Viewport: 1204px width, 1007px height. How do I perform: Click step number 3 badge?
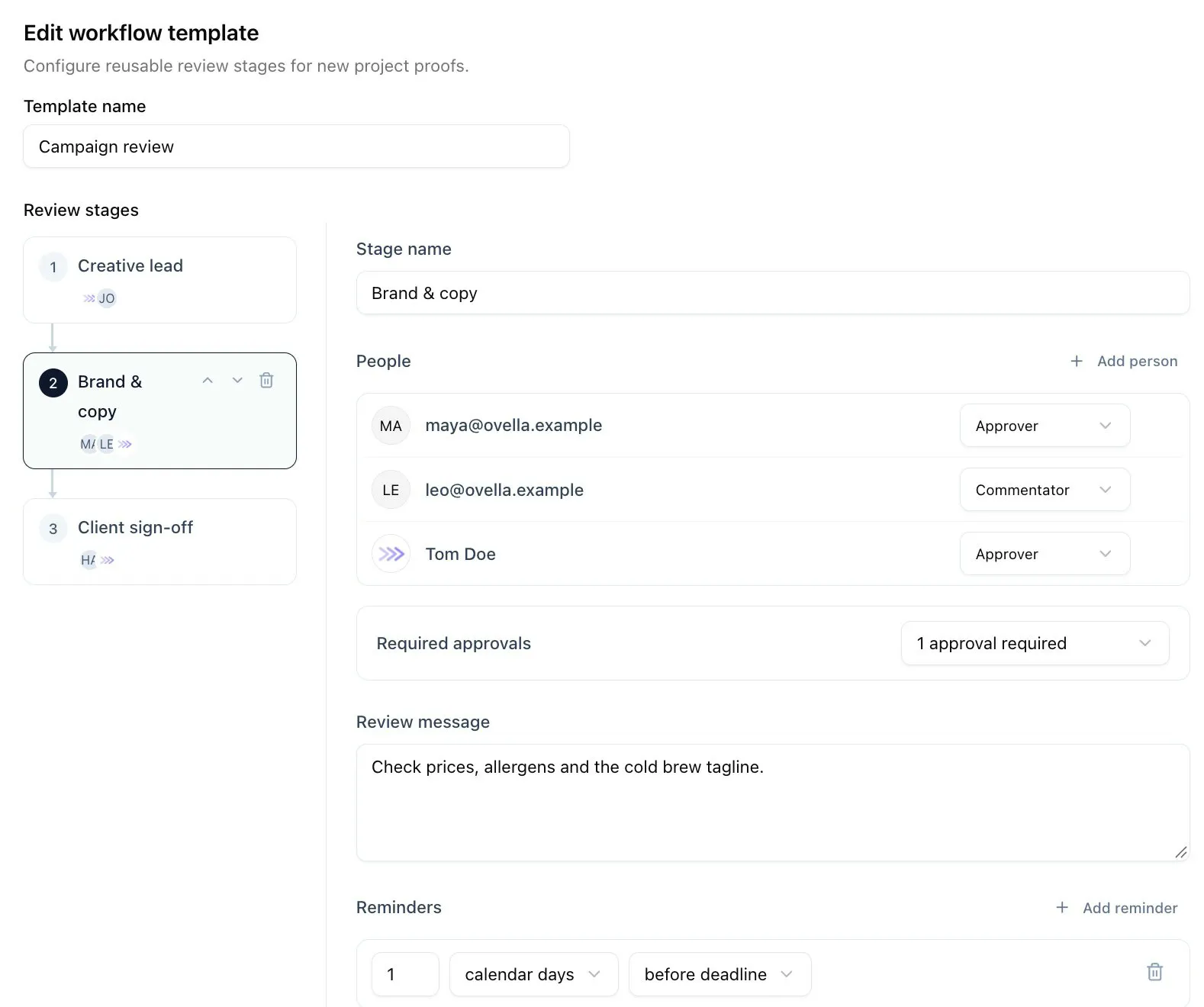pos(53,529)
